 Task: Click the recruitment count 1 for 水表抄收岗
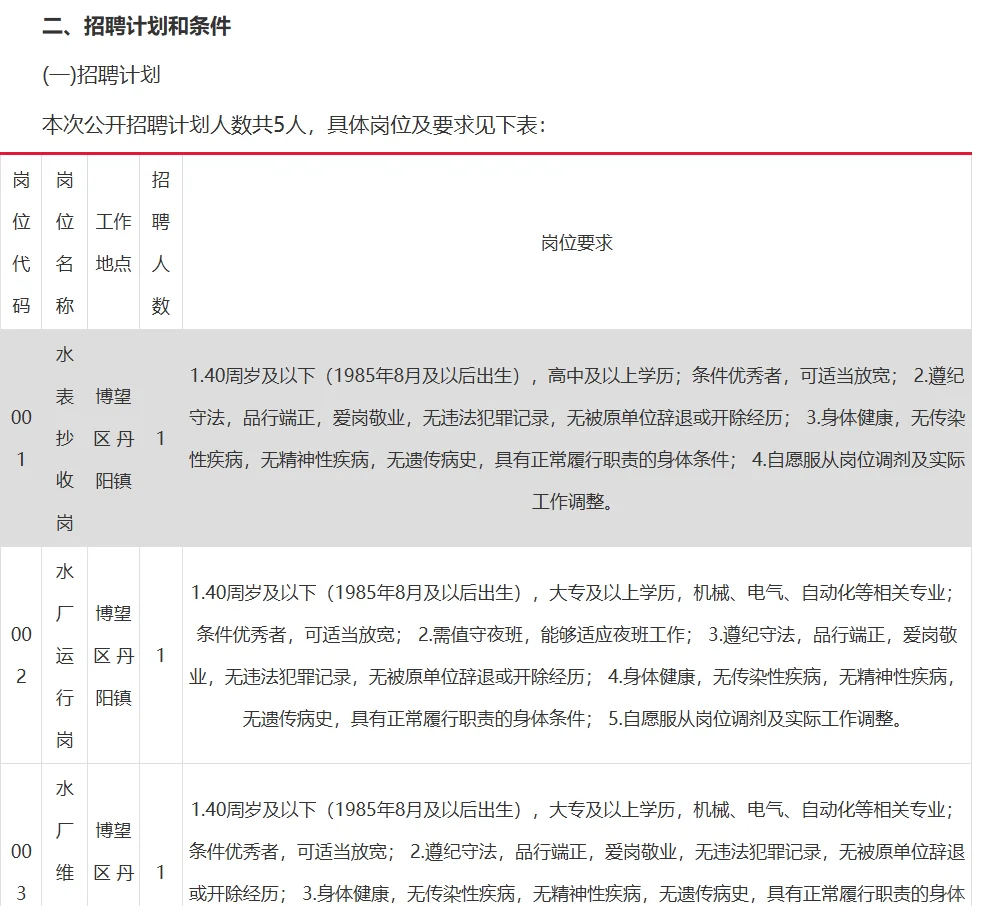coord(160,438)
